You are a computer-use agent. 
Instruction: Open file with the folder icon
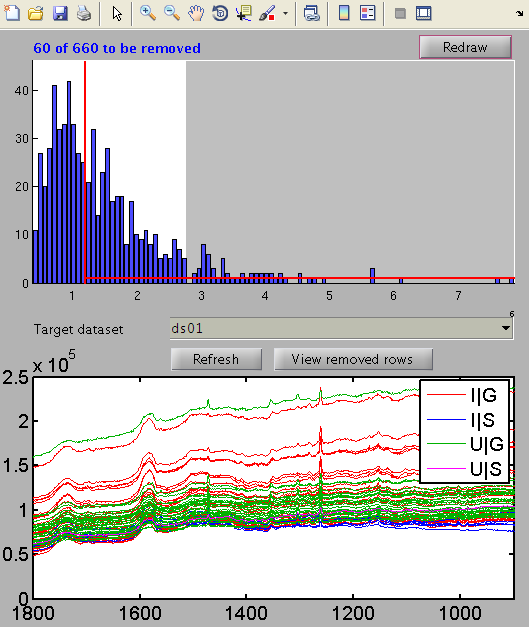36,13
